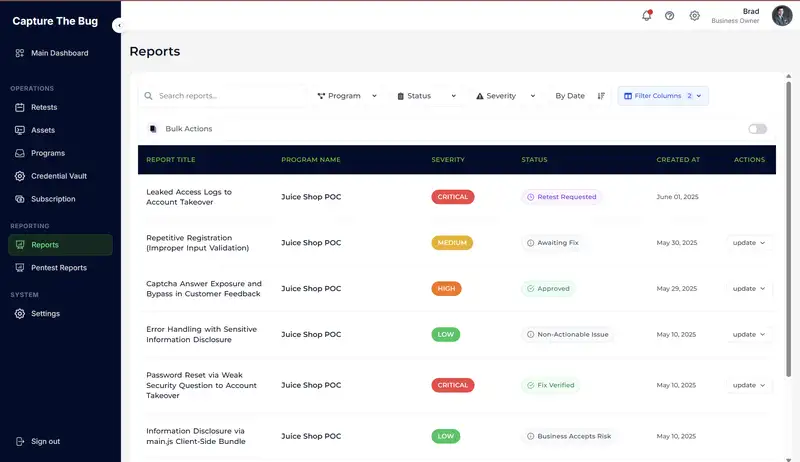This screenshot has height=462, width=800.
Task: Click the Created At column header
Action: coord(678,160)
